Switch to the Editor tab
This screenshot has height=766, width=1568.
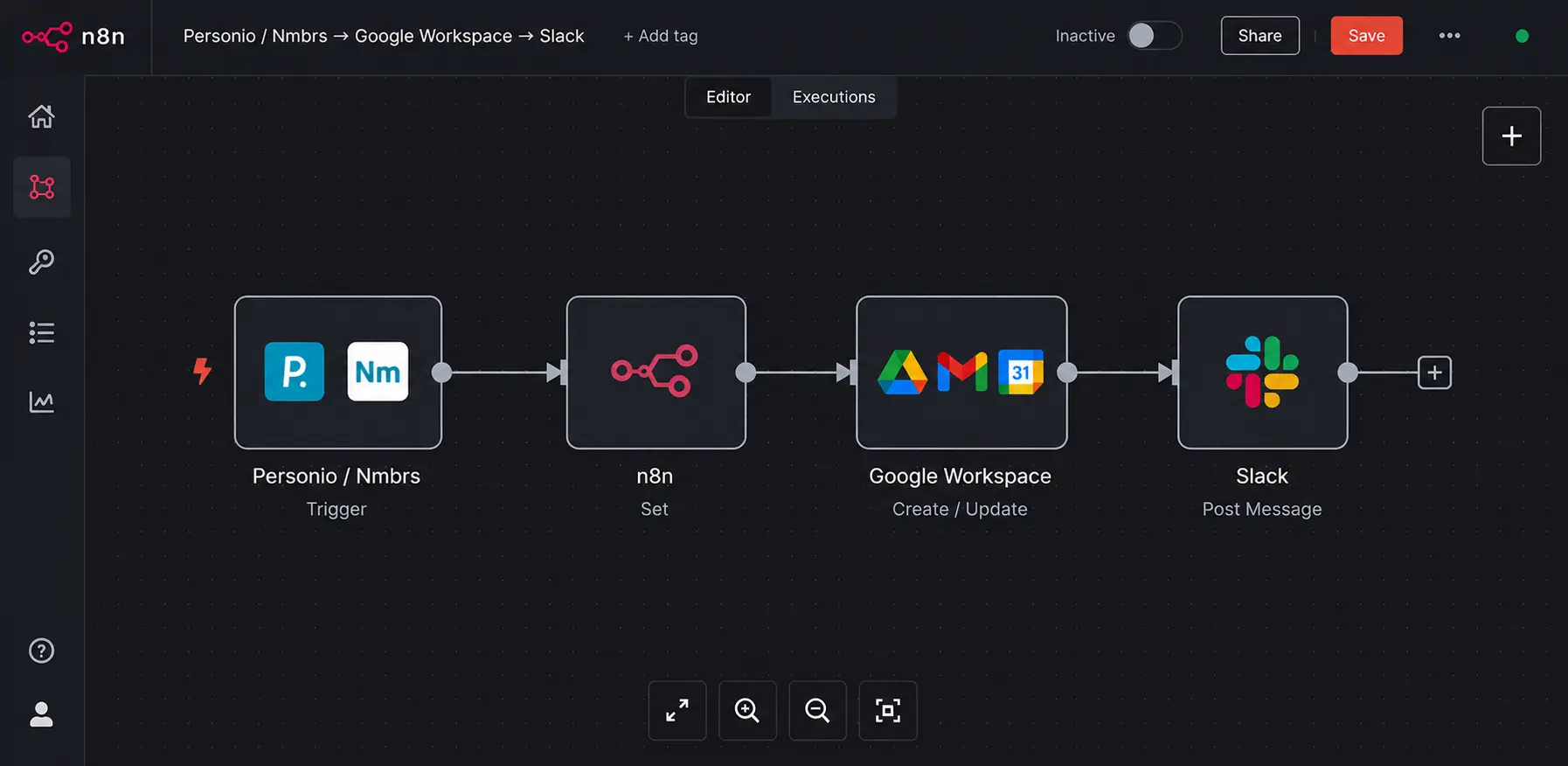pos(728,97)
